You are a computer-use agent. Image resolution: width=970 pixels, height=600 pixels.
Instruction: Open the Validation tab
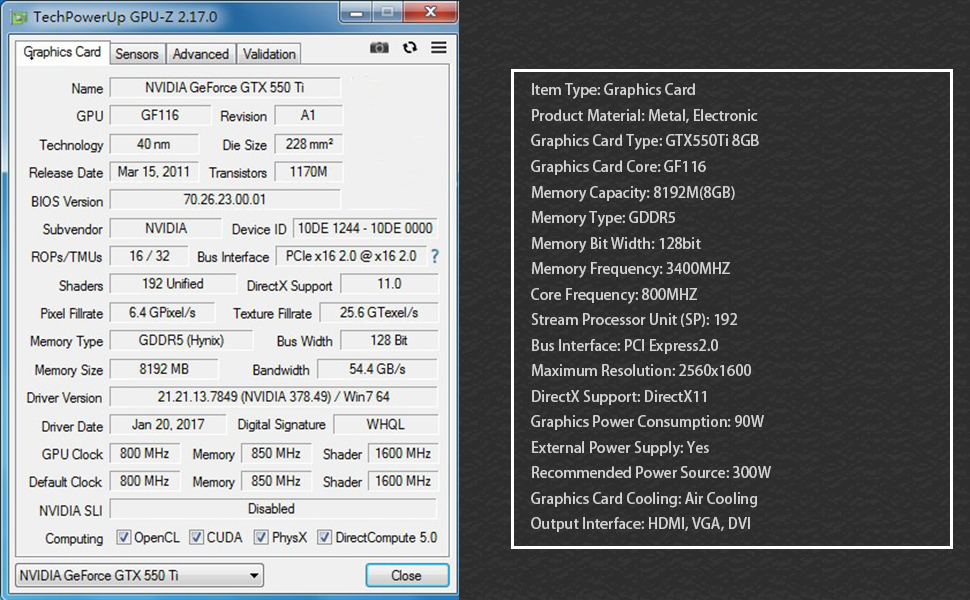269,54
